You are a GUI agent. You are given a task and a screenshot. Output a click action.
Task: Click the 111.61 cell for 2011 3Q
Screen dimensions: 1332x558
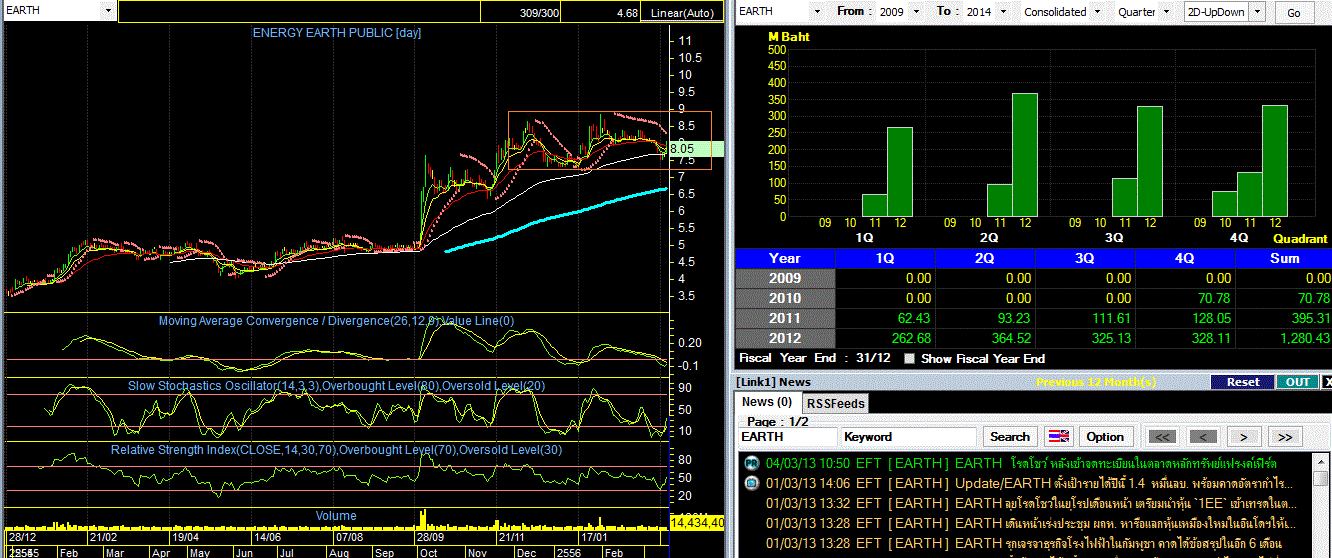(1085, 318)
